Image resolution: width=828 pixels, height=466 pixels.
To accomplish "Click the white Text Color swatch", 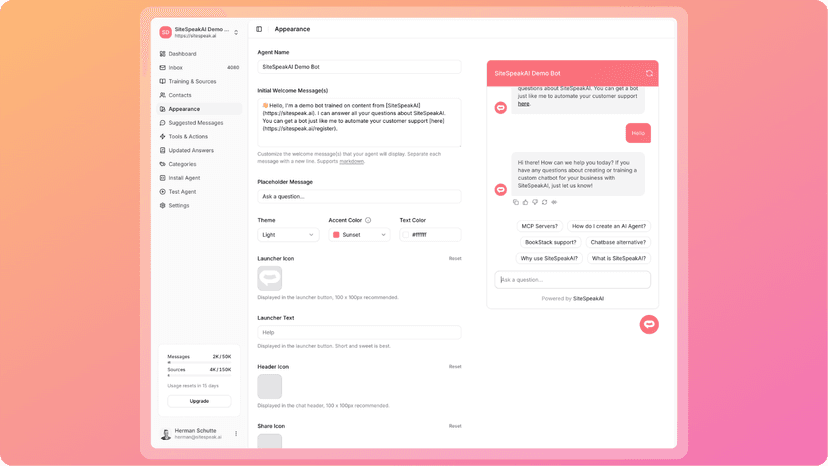I will (406, 235).
